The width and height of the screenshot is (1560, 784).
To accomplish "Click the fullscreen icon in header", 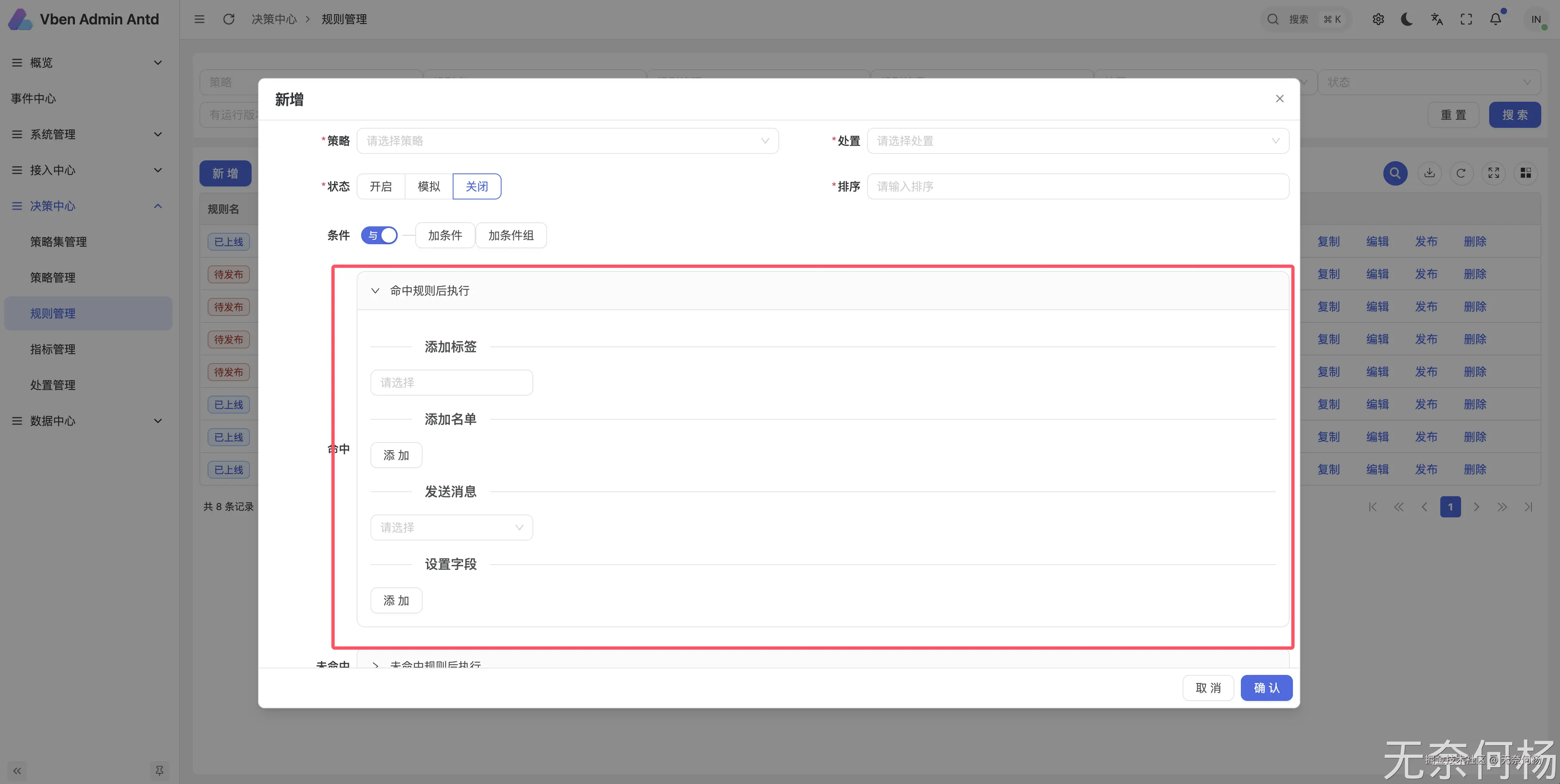I will (x=1466, y=20).
